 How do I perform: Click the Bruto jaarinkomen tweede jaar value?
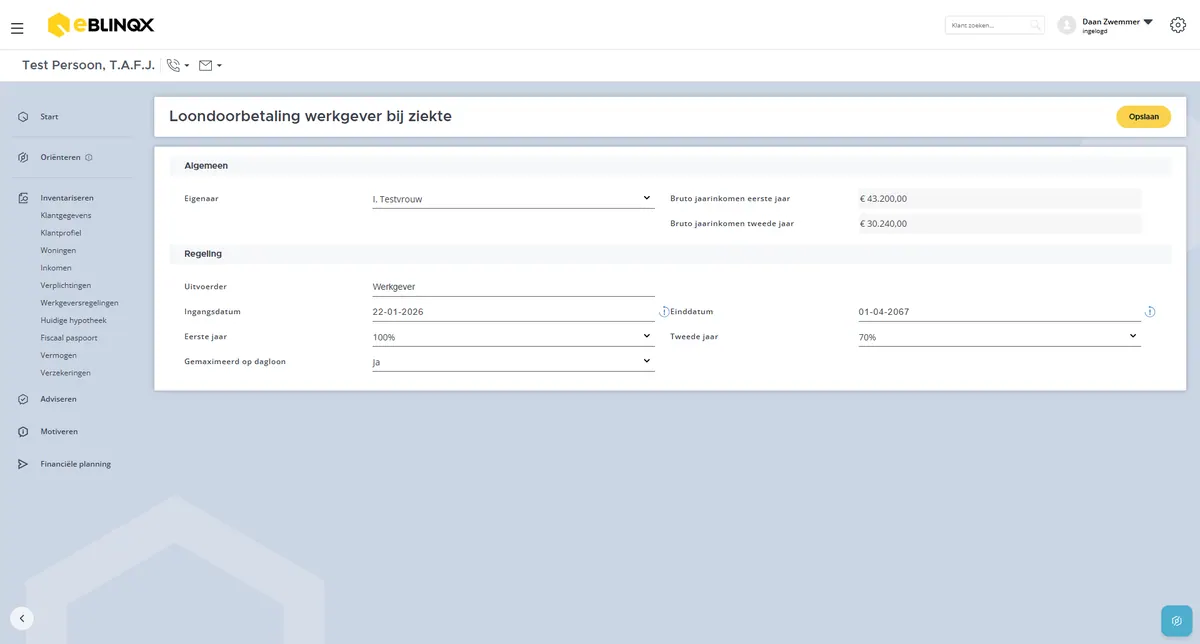[x=999, y=224]
